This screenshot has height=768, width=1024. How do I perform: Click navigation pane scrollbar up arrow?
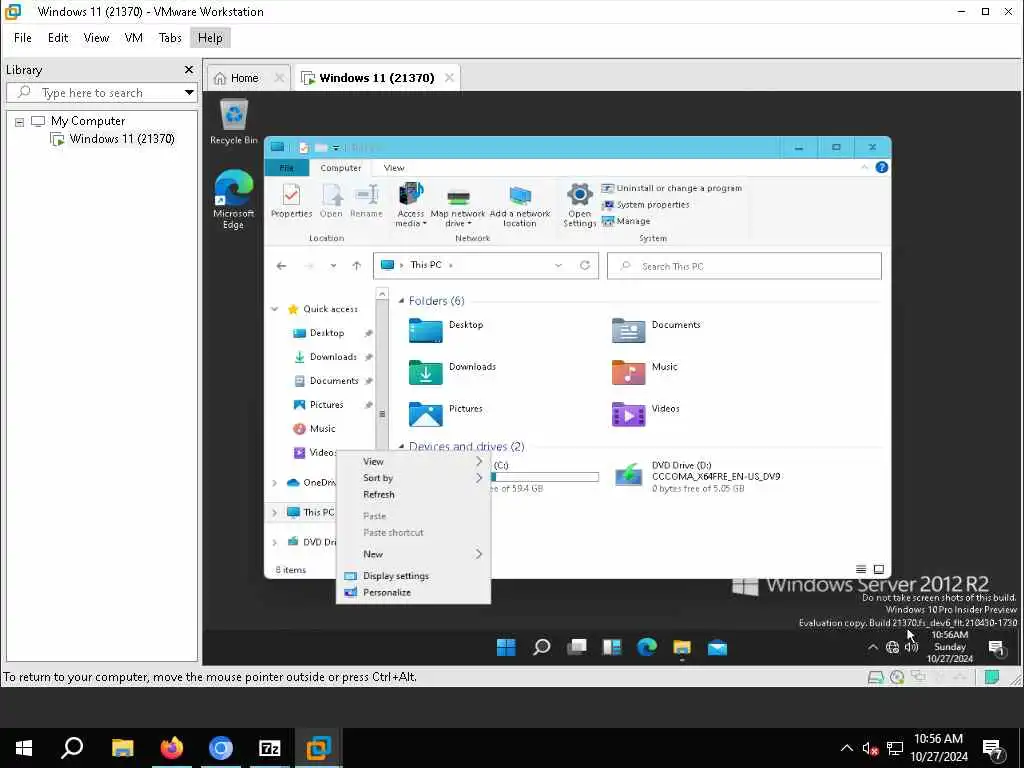tap(382, 294)
